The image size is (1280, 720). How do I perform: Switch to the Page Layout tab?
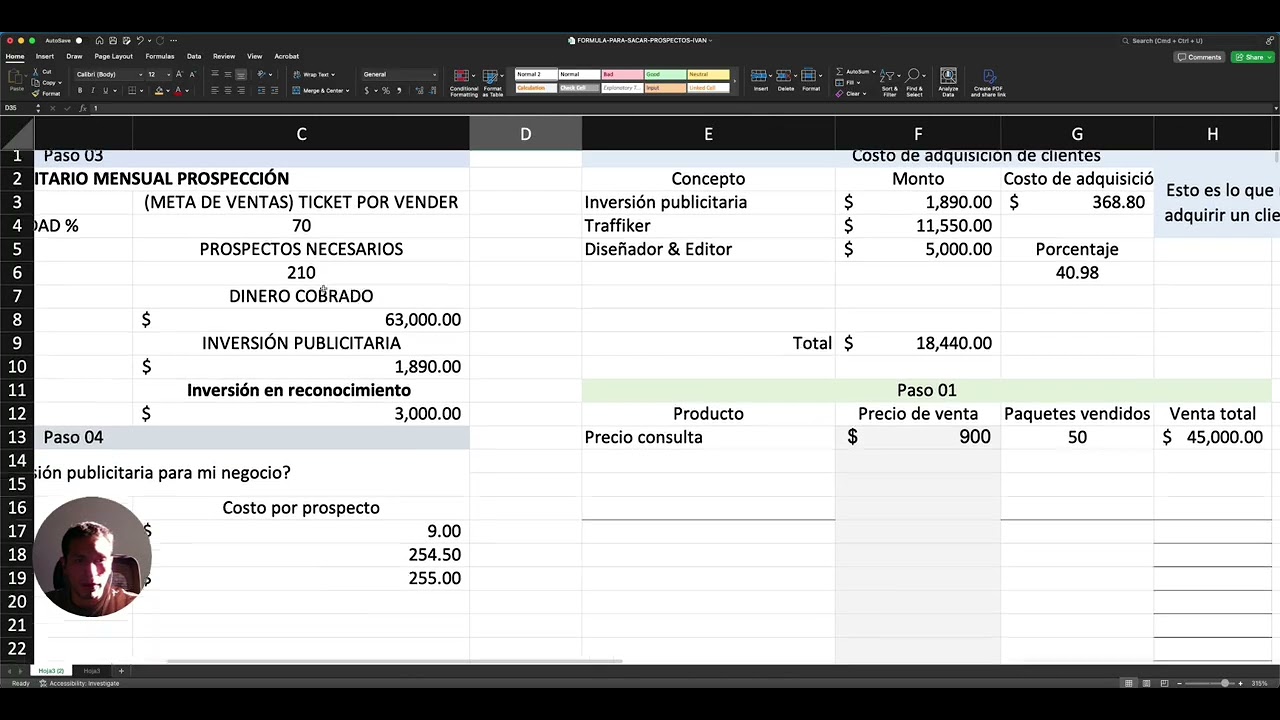pyautogui.click(x=113, y=56)
